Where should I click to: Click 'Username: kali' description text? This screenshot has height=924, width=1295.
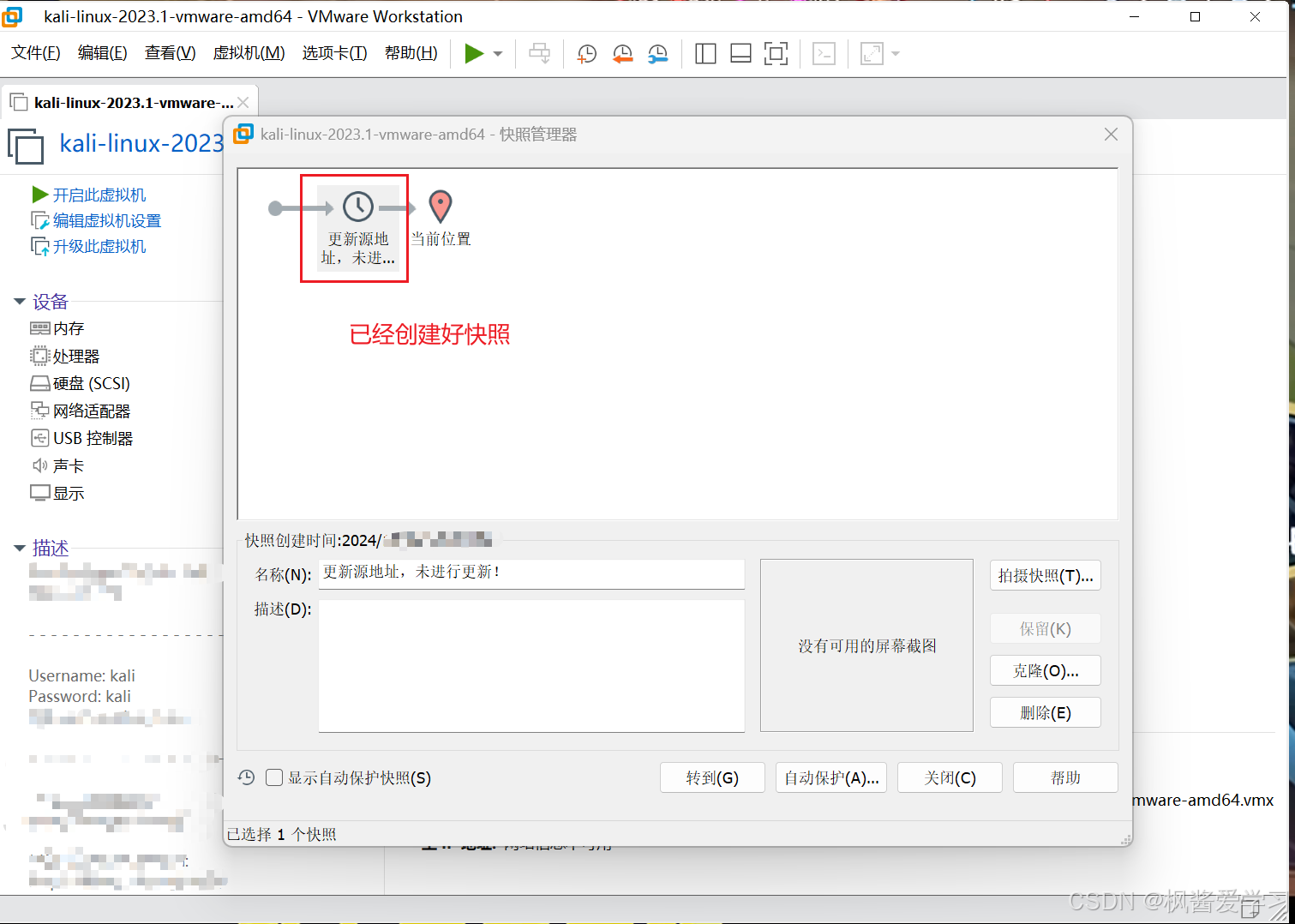[81, 675]
